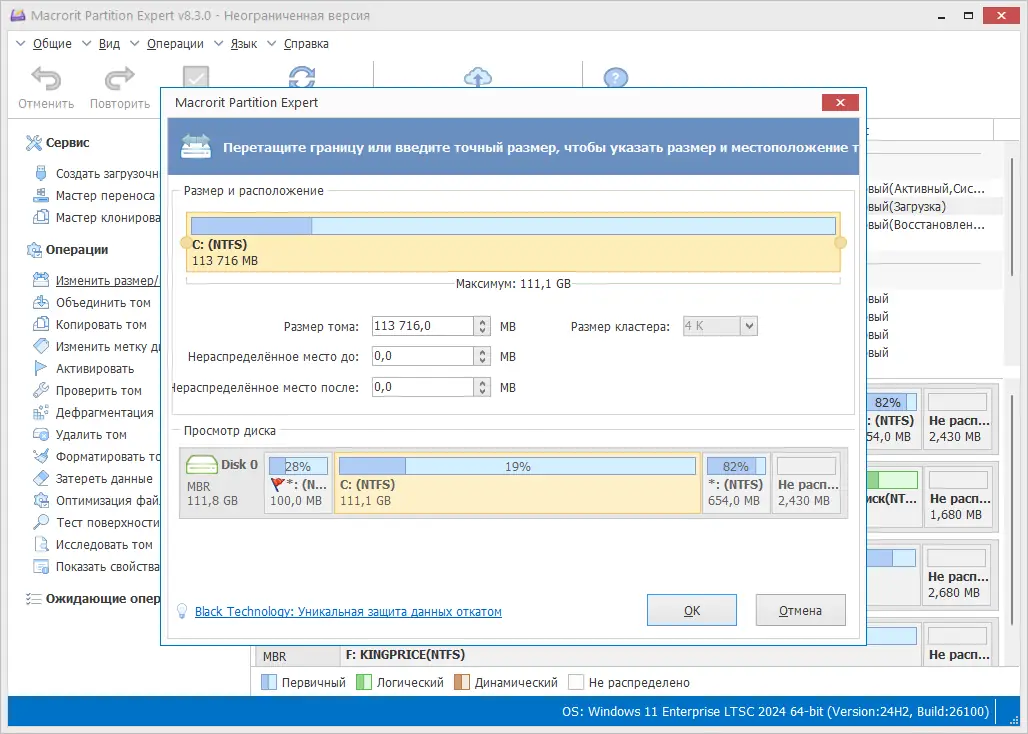Click the 1,680 MB unallocated block in main window
Viewport: 1028px width, 734px height.
959,498
